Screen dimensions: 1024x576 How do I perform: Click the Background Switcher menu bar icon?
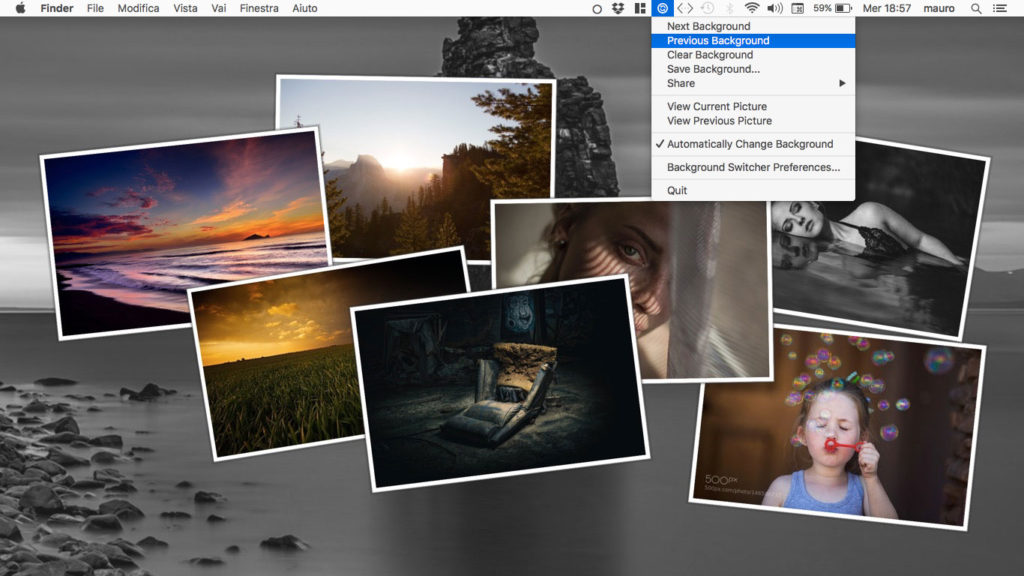[x=662, y=8]
